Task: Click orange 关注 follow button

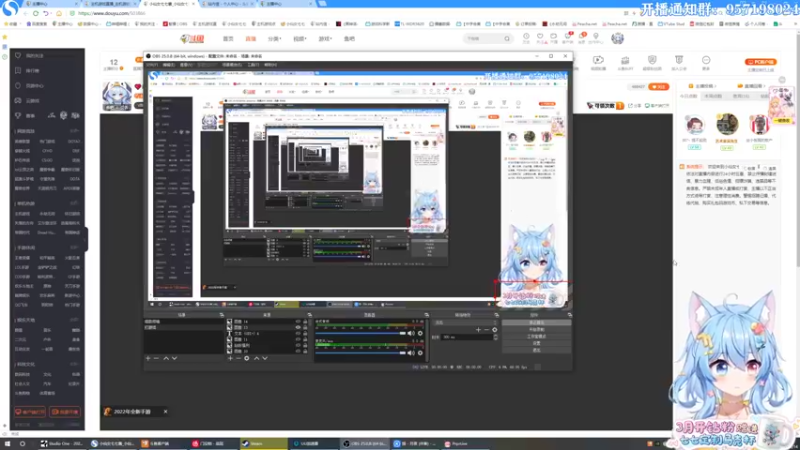Action: (x=659, y=87)
